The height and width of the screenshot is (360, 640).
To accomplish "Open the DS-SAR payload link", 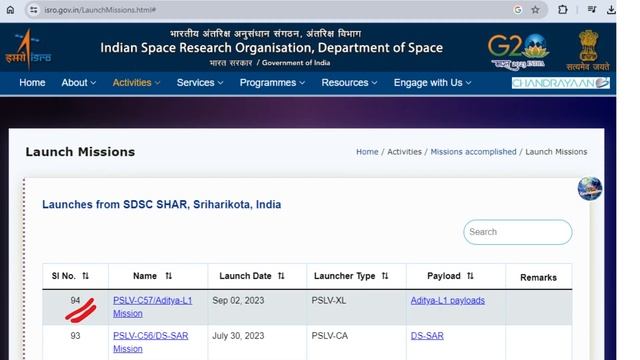I will [427, 336].
